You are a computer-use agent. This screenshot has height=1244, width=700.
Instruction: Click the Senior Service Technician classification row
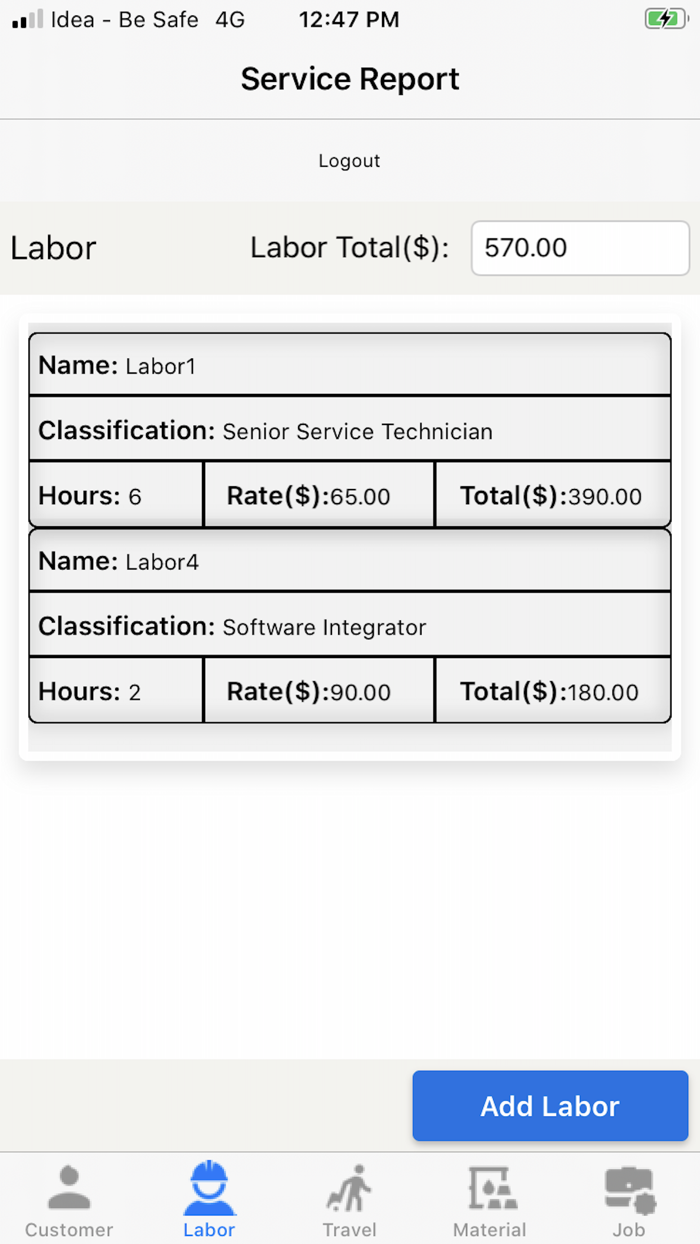(x=349, y=430)
